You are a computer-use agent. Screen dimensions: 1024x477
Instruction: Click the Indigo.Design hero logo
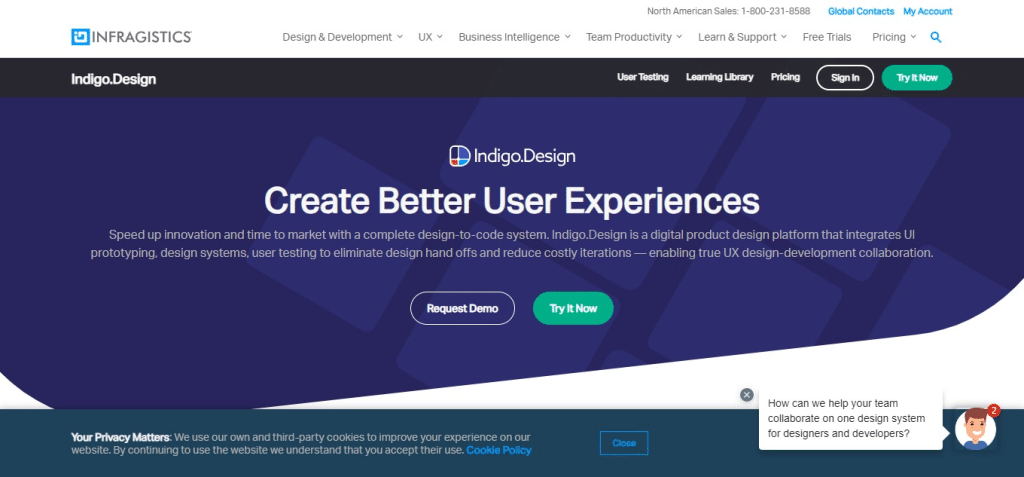[x=512, y=156]
